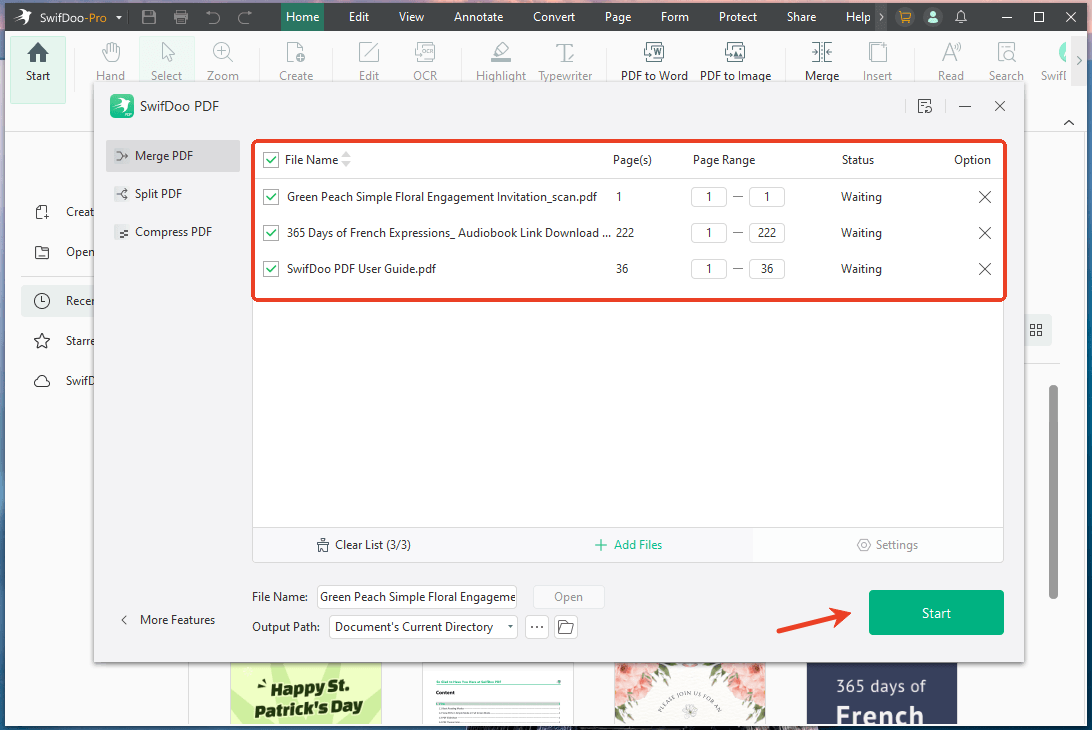Open the Annotate ribbon tab

478,17
